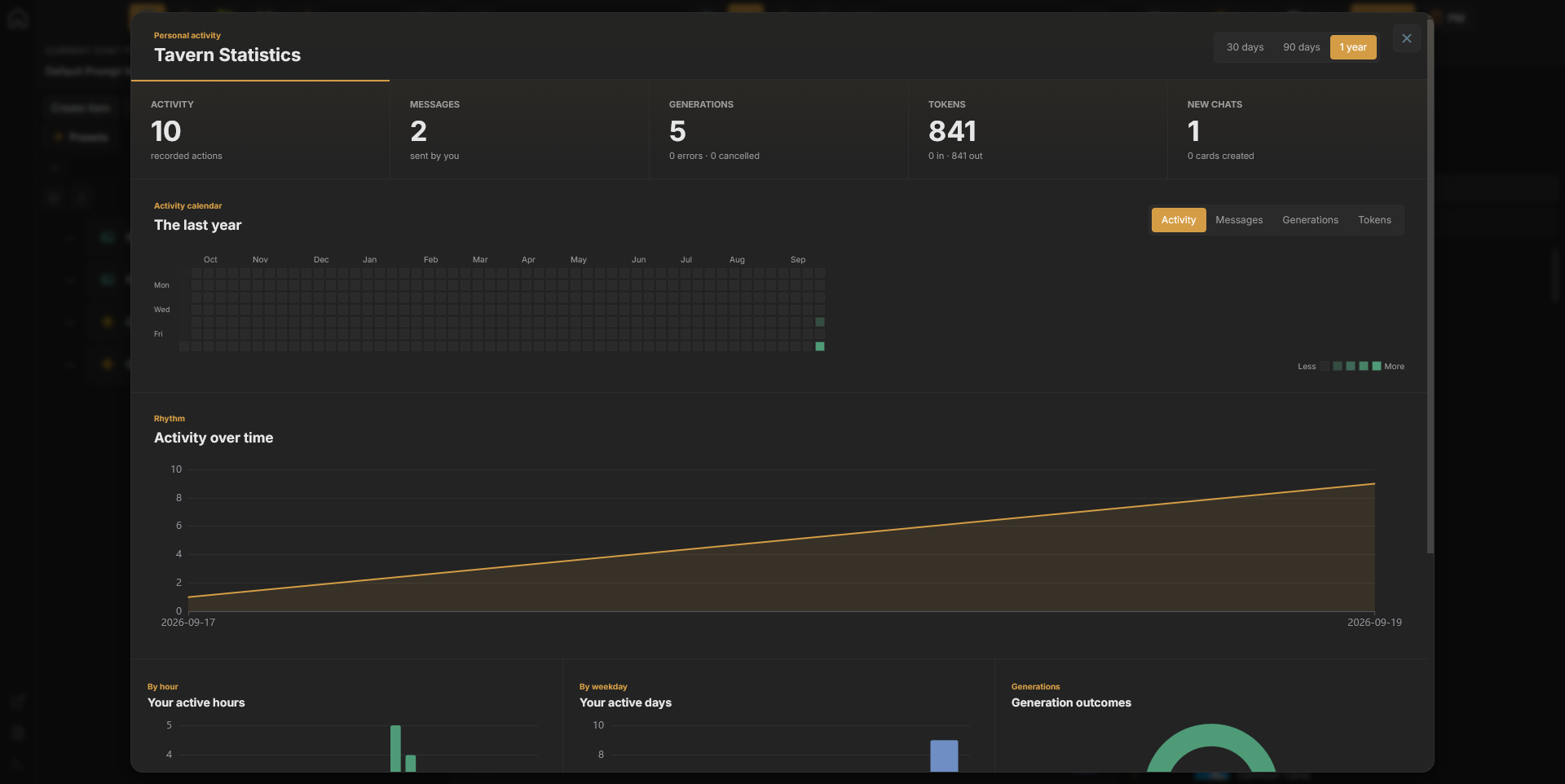Click the "sent by you" caption
Viewport: 1565px width, 784px height.
434,156
